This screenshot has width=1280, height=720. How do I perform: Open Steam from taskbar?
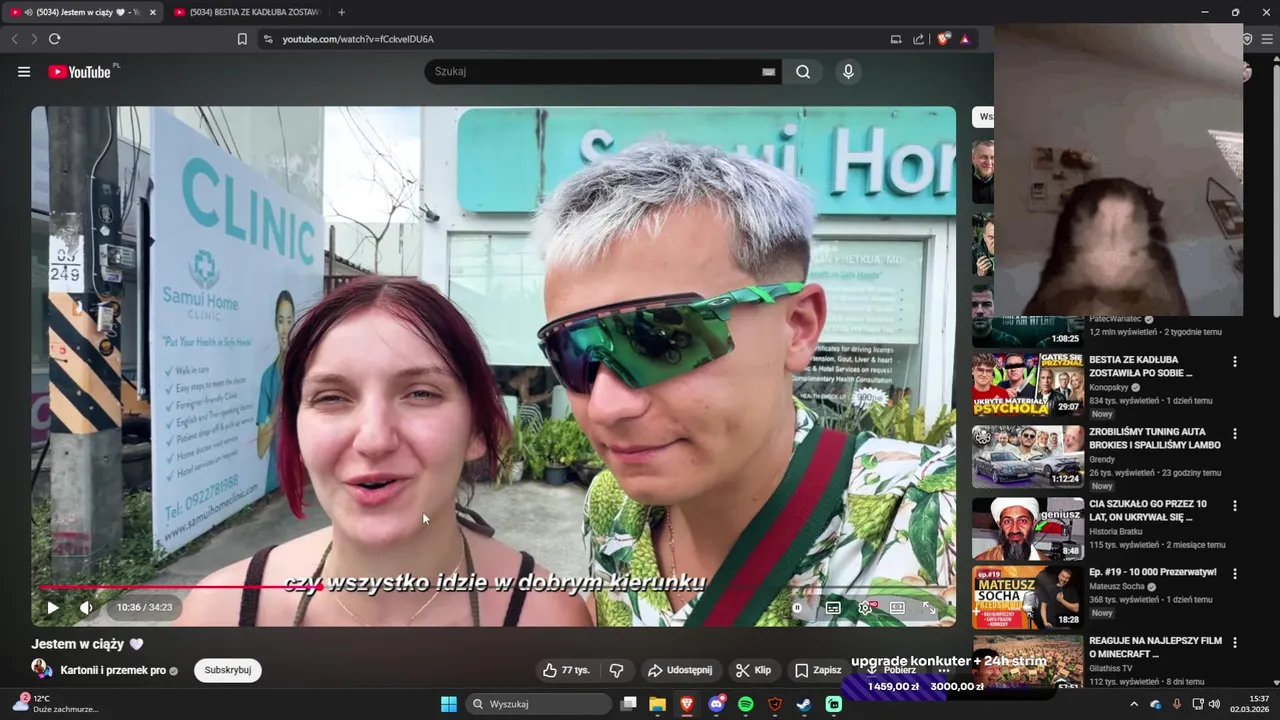(804, 704)
